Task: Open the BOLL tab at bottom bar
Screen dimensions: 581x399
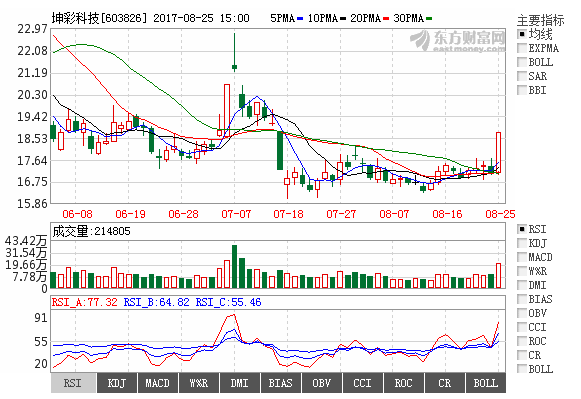Action: point(485,383)
